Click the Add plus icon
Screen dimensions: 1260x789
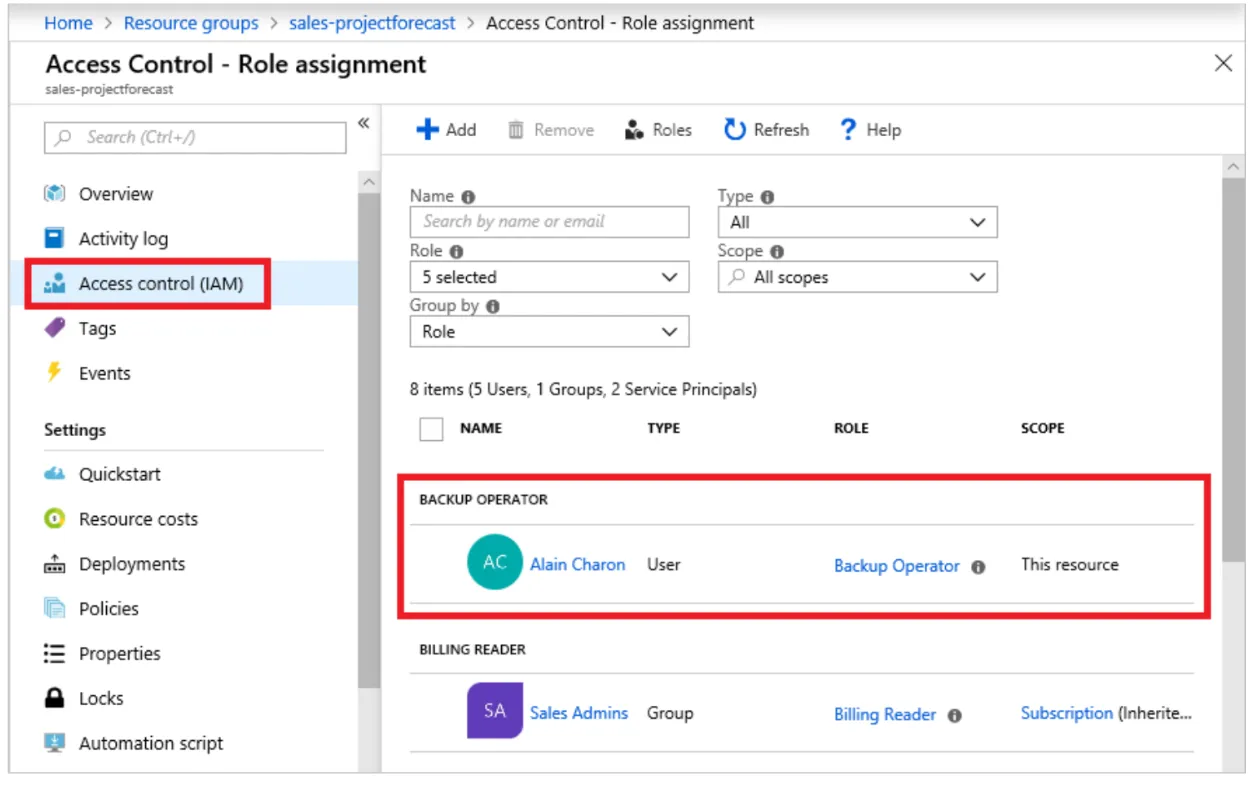[x=428, y=130]
